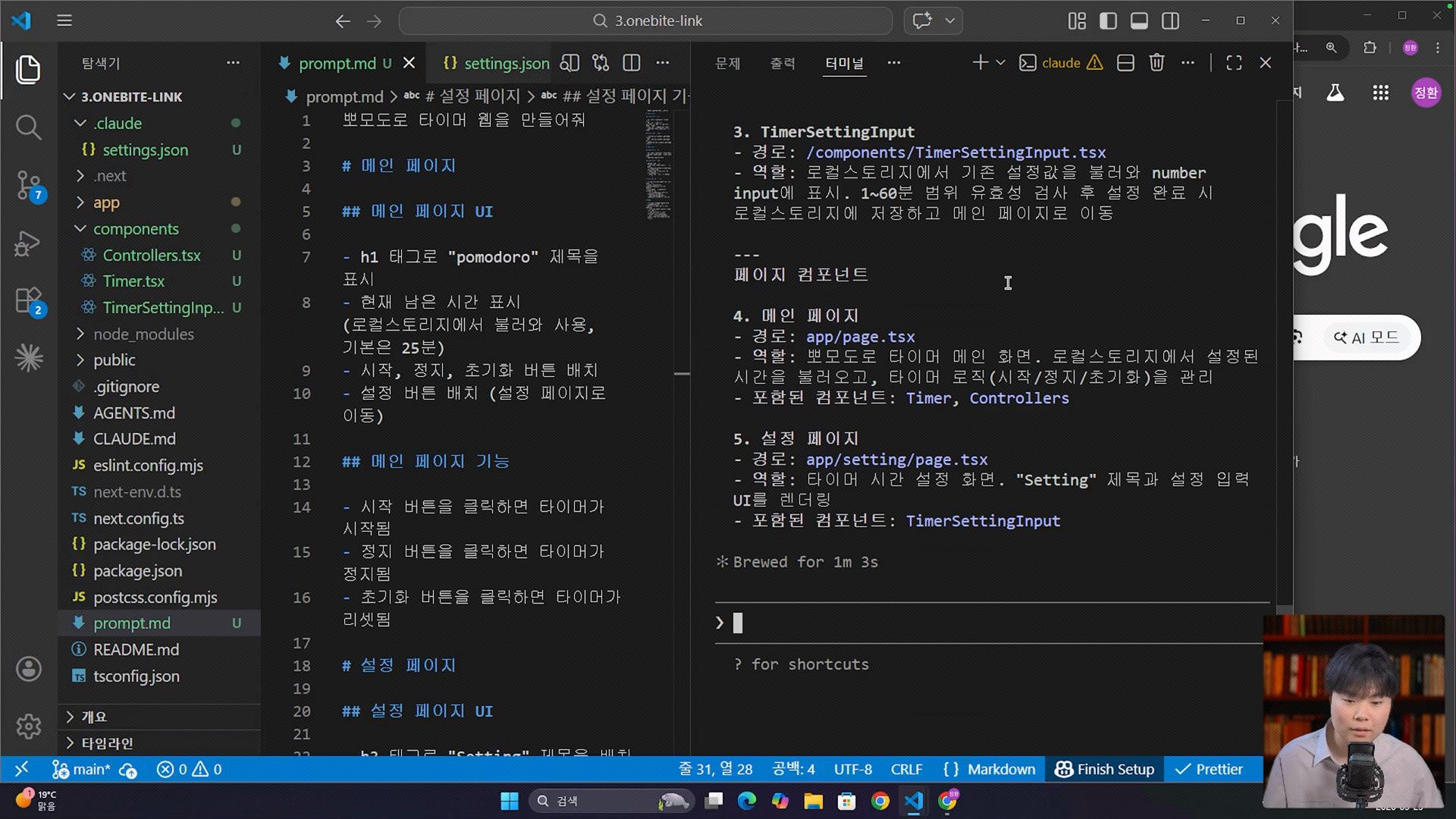Split the terminal panel
The height and width of the screenshot is (819, 1456).
[x=1125, y=63]
